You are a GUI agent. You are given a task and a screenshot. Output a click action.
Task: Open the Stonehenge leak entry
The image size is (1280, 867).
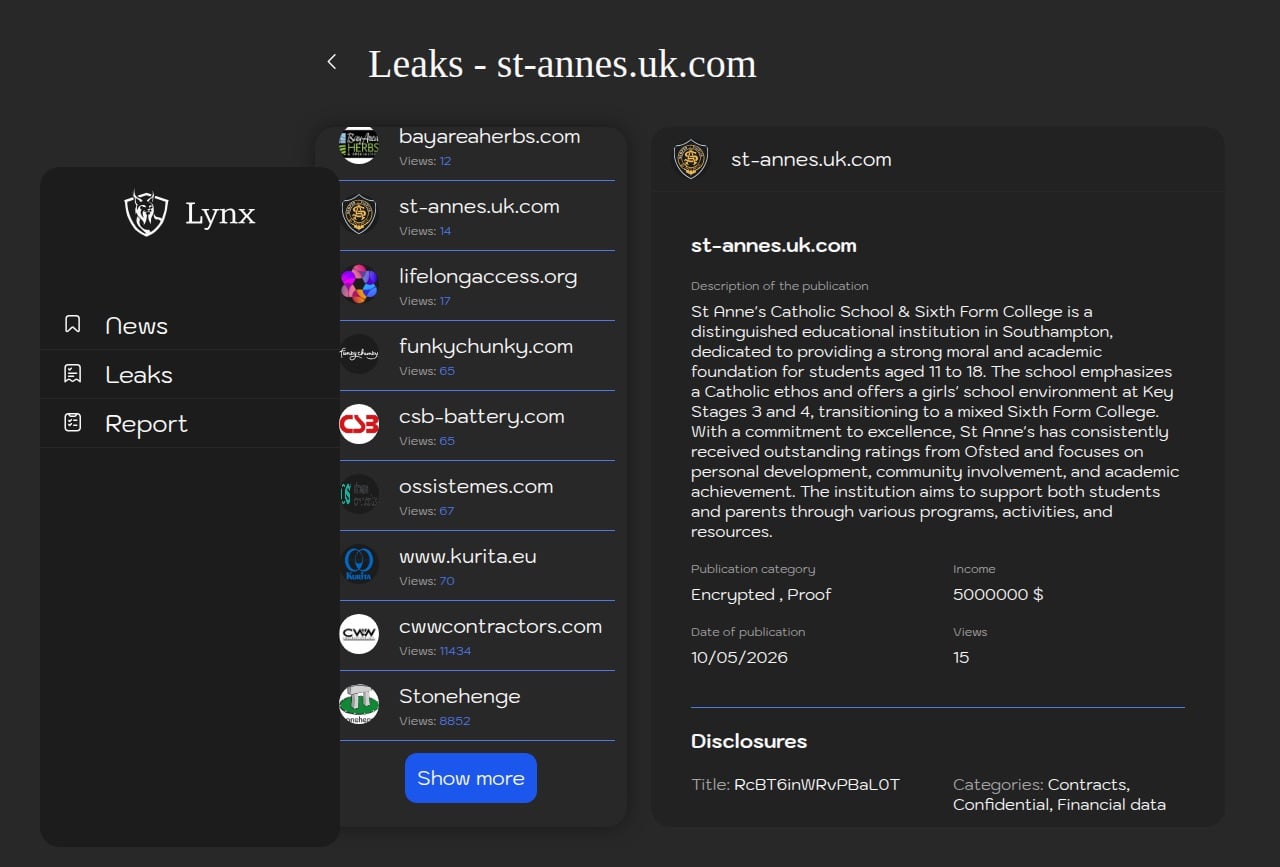(477, 706)
